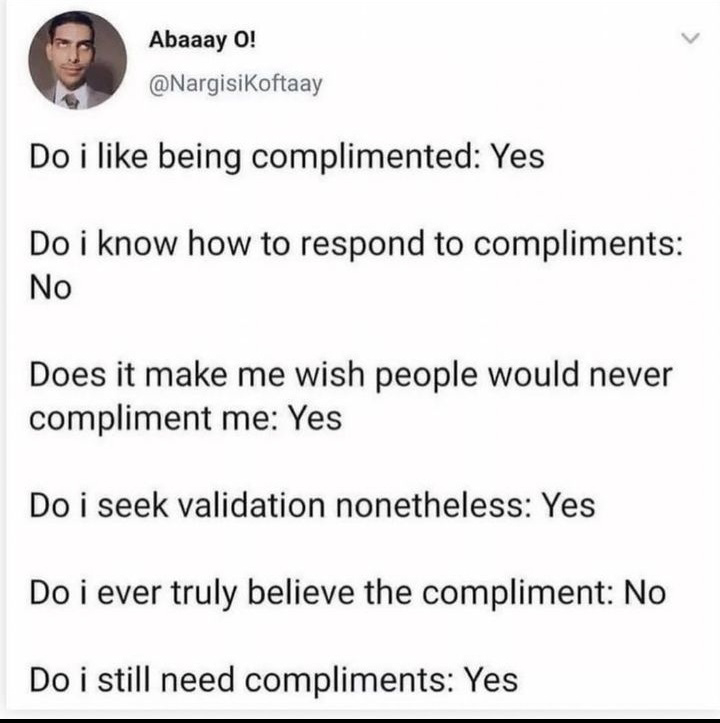Click the profile avatar photo
Image resolution: width=720 pixels, height=723 pixels.
pyautogui.click(x=77, y=59)
